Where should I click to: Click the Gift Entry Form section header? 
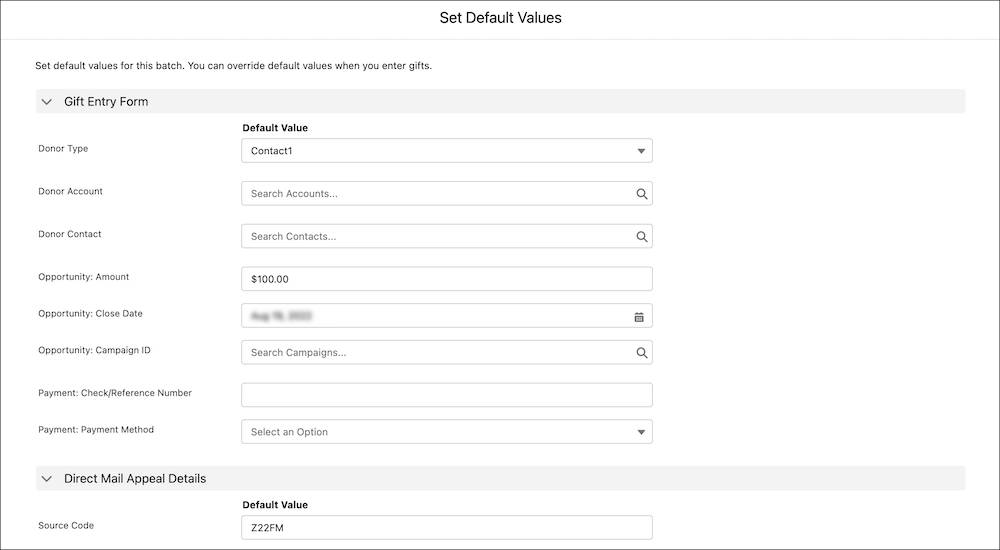(106, 102)
